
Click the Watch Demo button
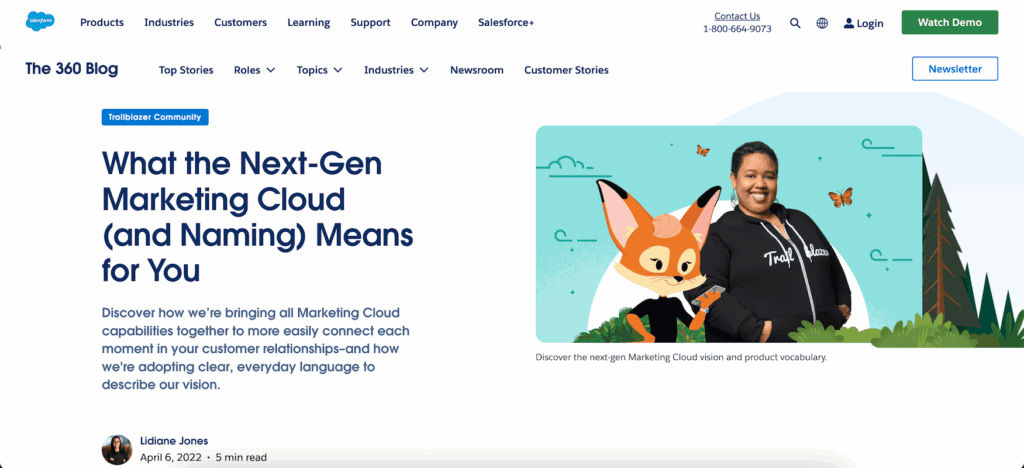pyautogui.click(x=950, y=22)
